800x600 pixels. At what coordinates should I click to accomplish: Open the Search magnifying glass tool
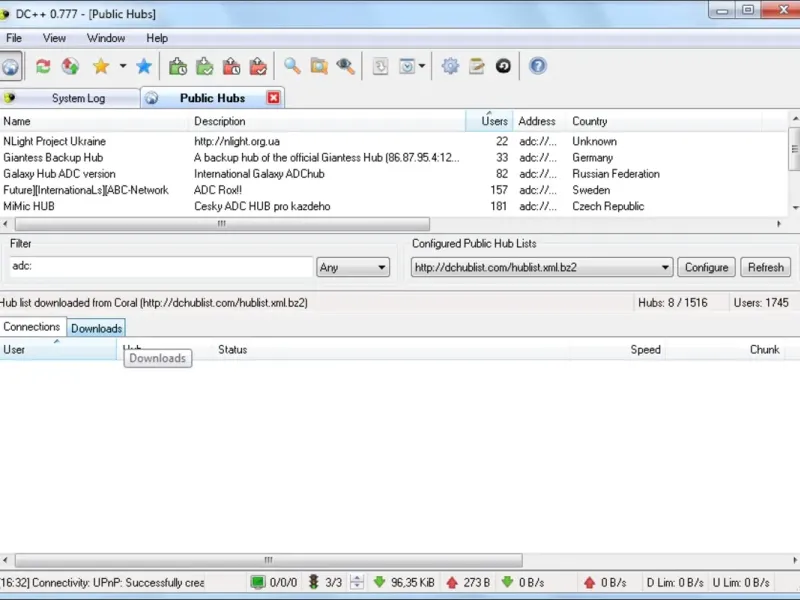pyautogui.click(x=292, y=66)
